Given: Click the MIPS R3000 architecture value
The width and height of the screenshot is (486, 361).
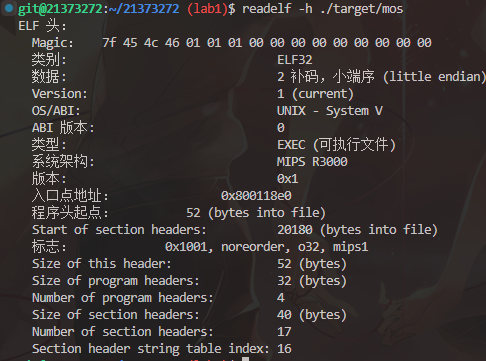Looking at the screenshot, I should [x=312, y=162].
